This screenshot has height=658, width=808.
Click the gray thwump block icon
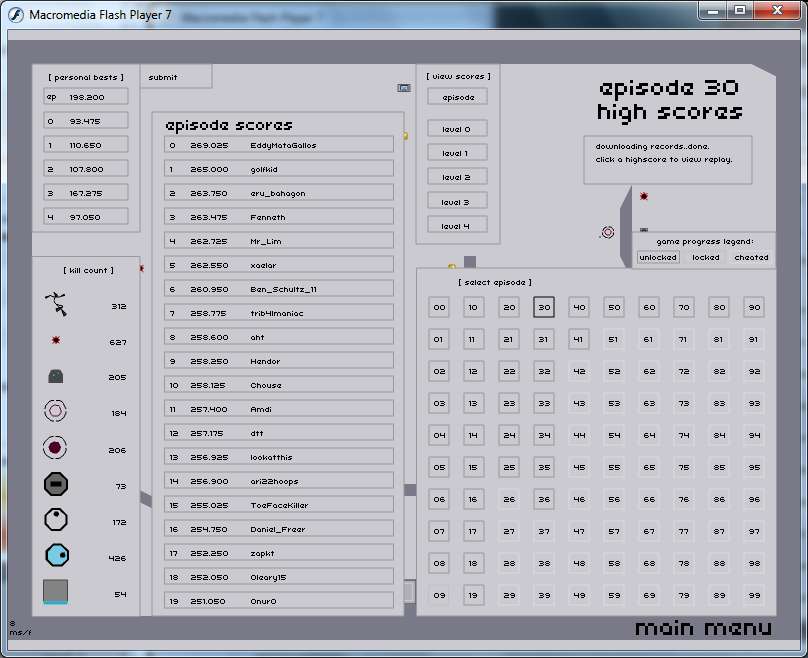click(56, 377)
